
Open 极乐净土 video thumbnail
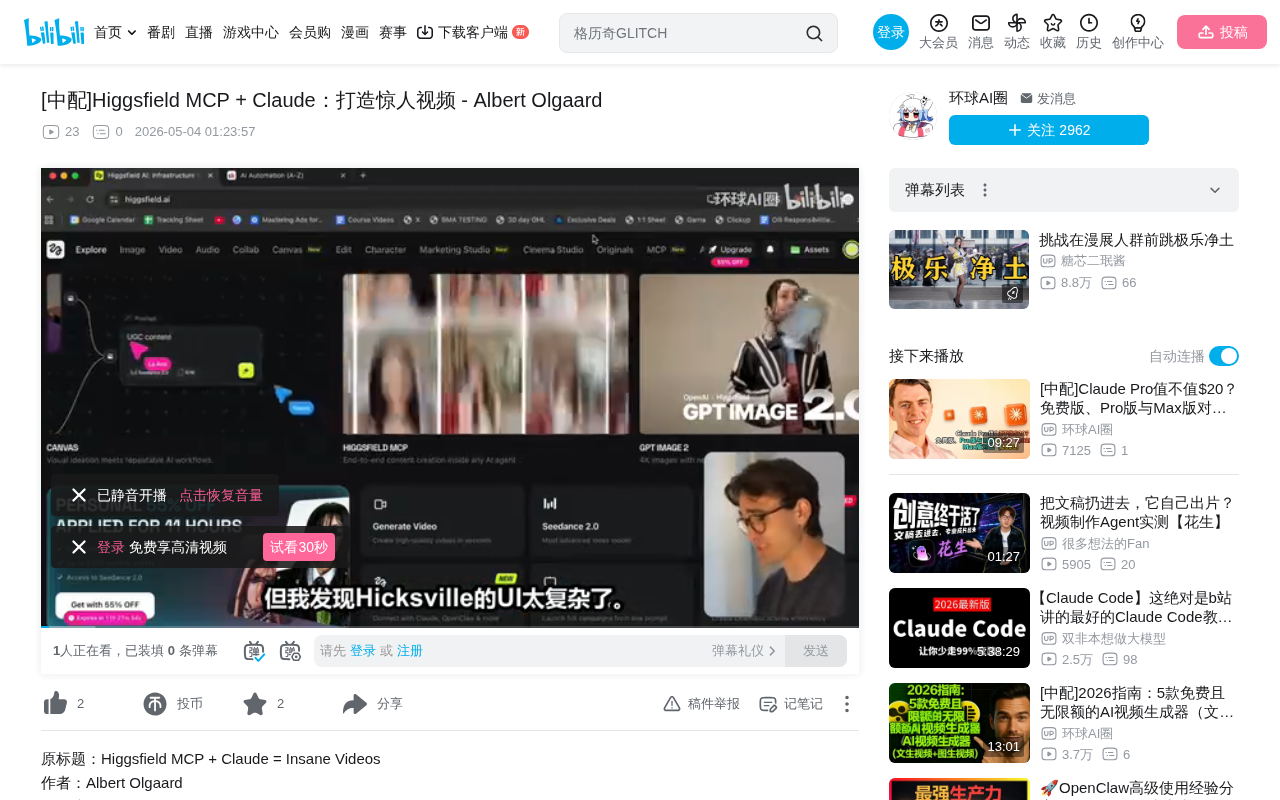click(x=959, y=269)
